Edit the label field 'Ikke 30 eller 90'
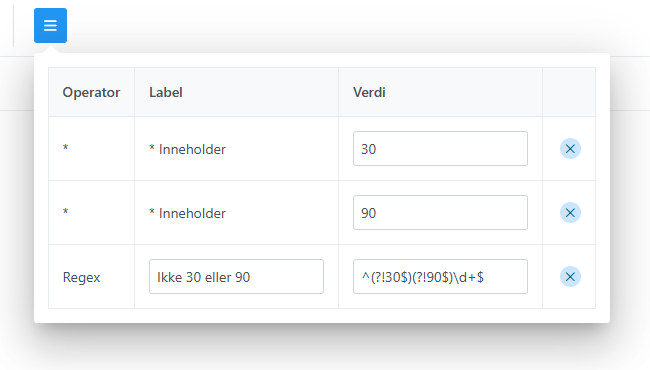 236,277
